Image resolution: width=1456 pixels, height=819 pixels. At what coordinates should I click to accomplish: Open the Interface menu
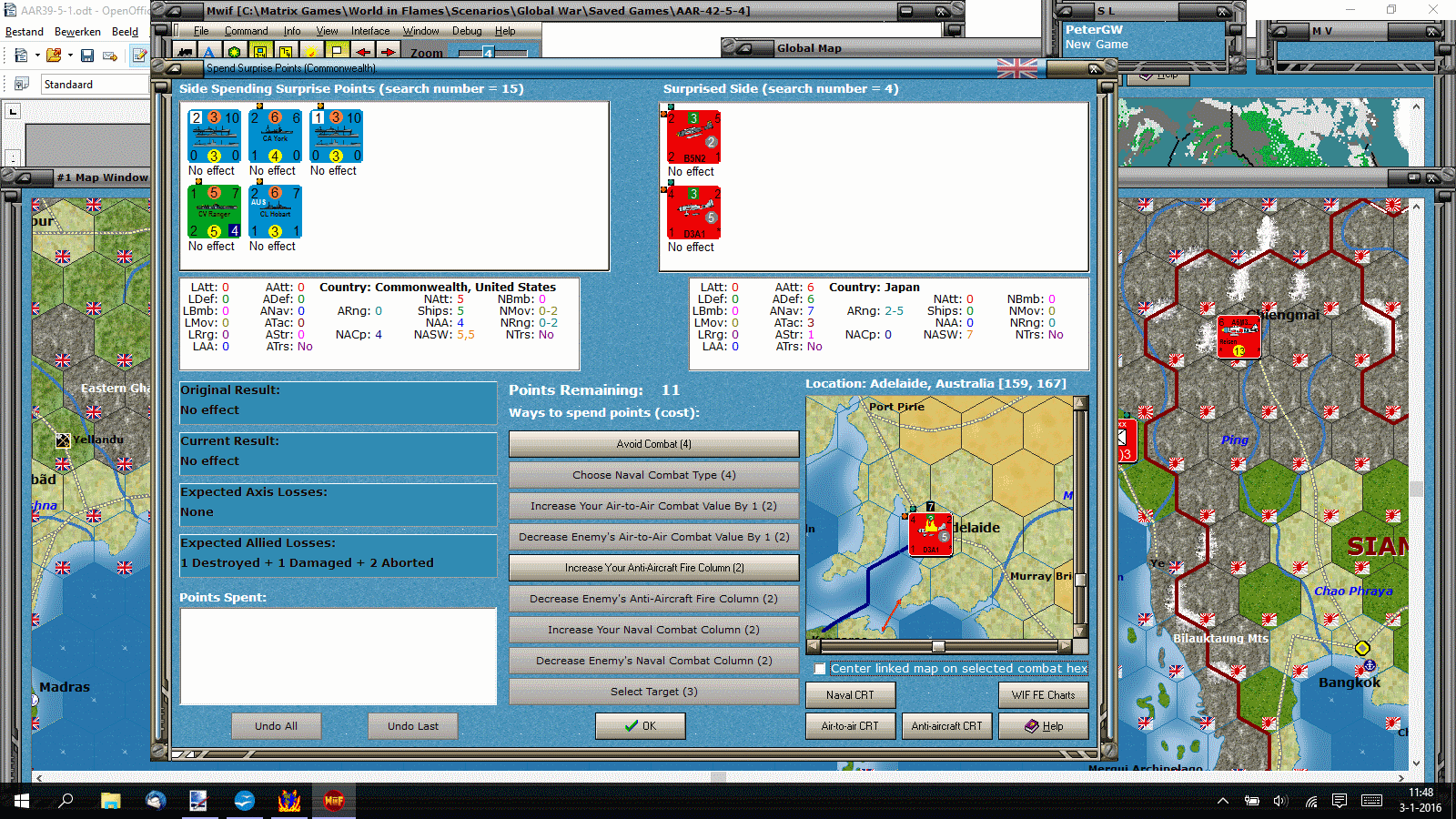coord(370,31)
